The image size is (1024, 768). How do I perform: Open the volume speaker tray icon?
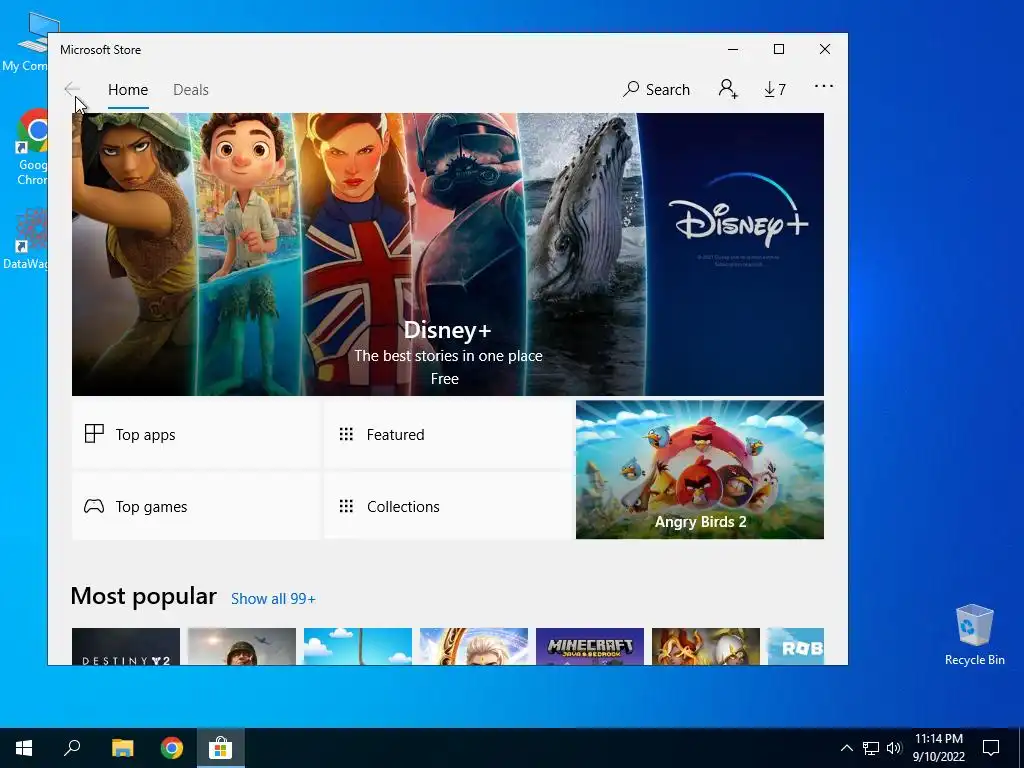coord(894,748)
